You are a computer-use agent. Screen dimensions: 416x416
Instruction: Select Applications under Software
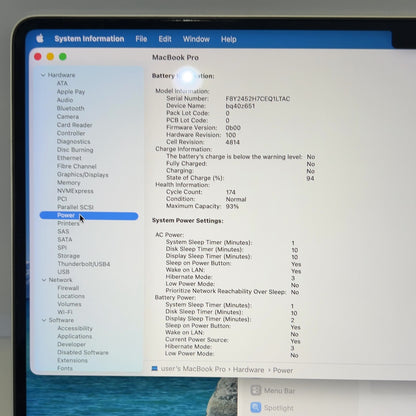click(75, 336)
